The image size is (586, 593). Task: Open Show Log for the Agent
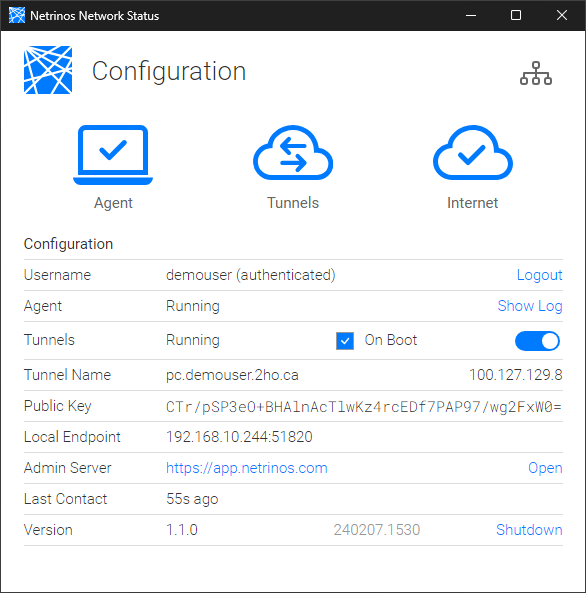click(x=530, y=306)
